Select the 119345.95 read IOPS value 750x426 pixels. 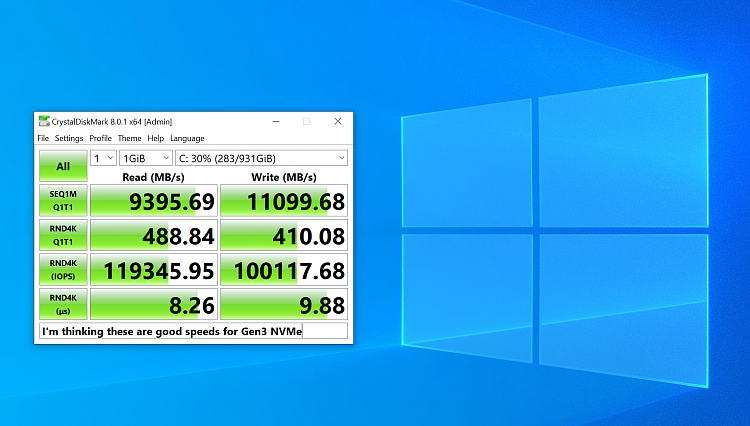[154, 270]
